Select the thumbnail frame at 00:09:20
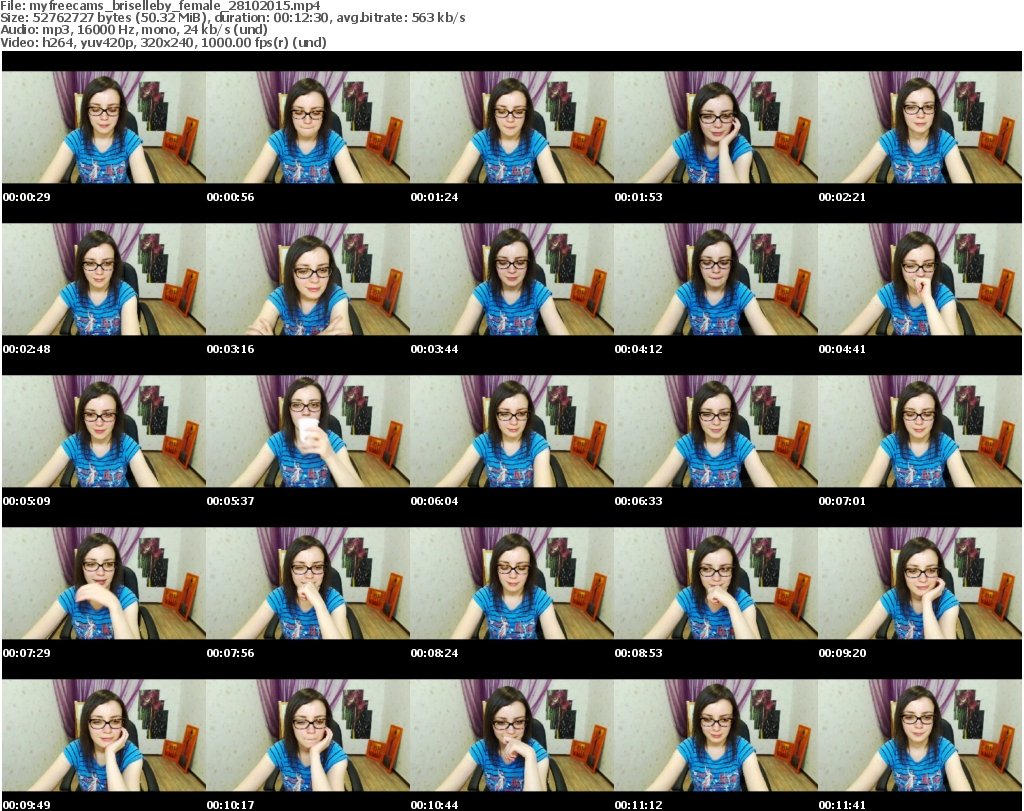Screen dimensions: 1024x811 pyautogui.click(x=920, y=583)
